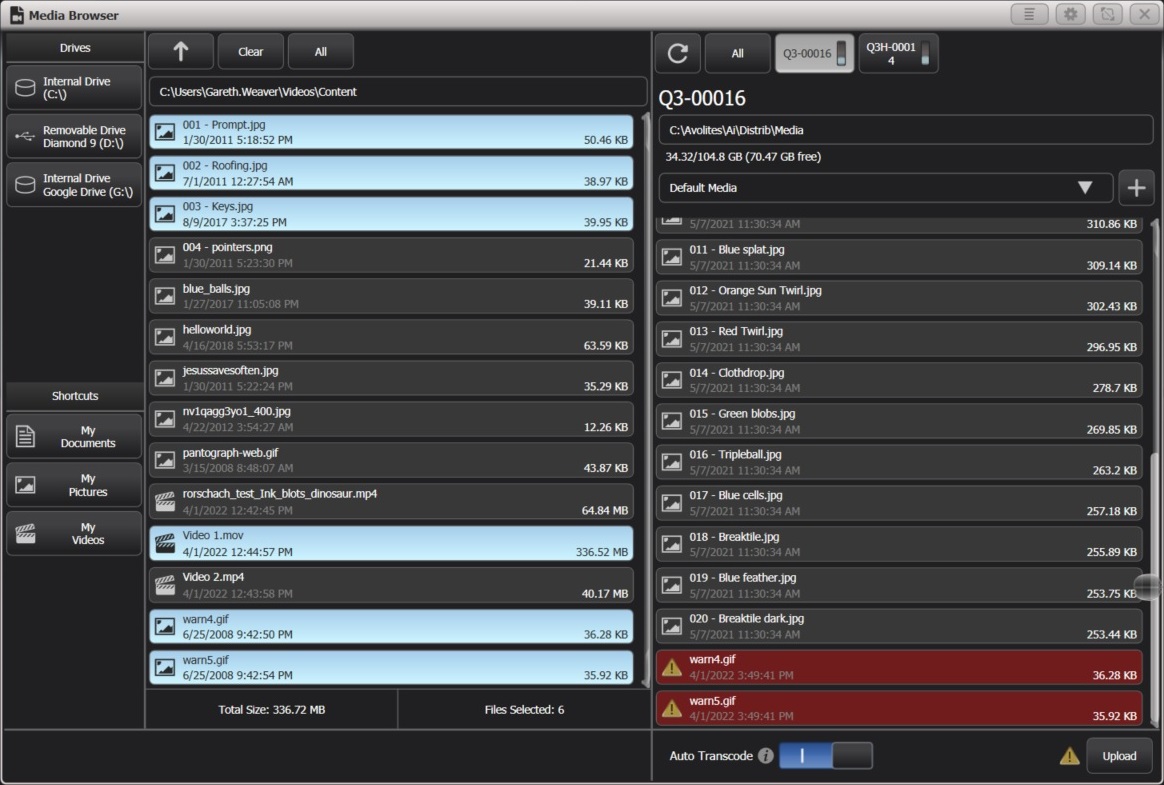The image size is (1164, 785).
Task: Add a new media folder with plus icon
Action: tap(1136, 187)
